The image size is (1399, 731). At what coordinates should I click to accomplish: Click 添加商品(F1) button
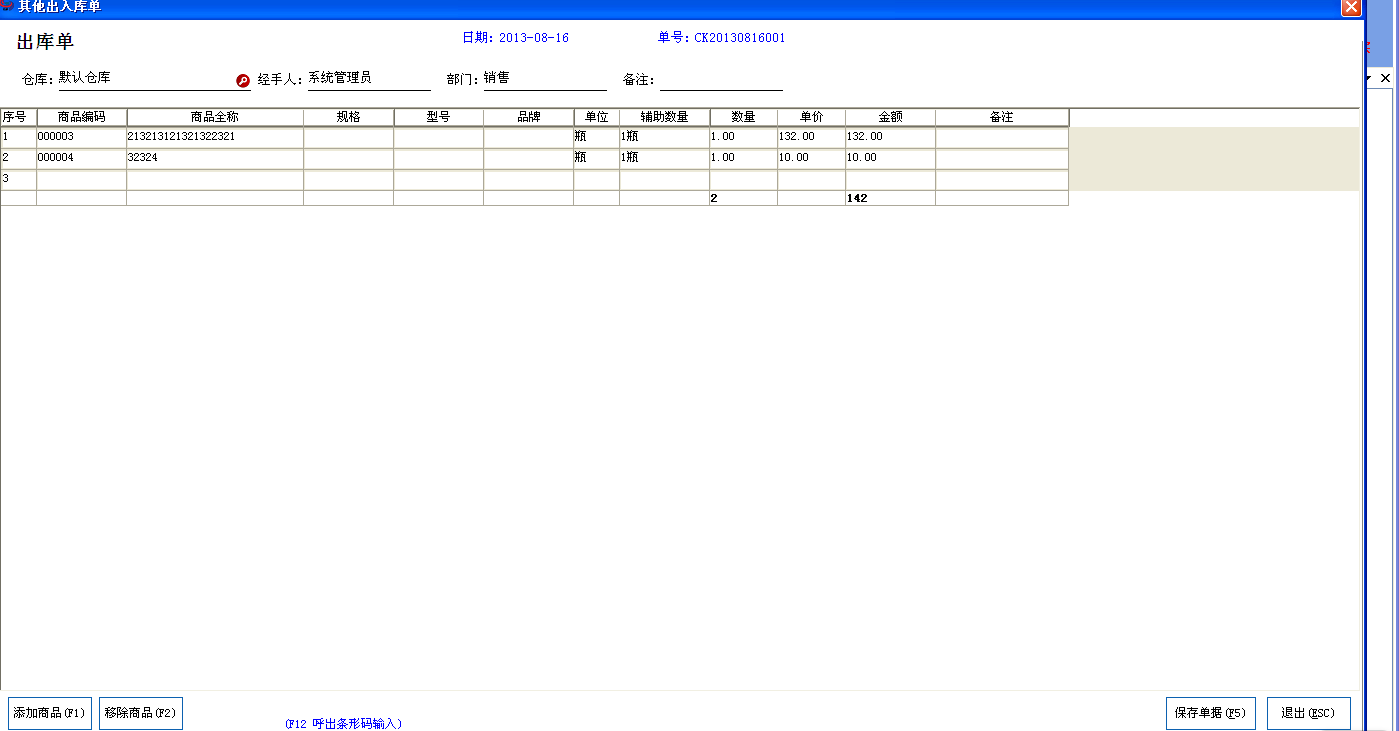click(x=50, y=713)
